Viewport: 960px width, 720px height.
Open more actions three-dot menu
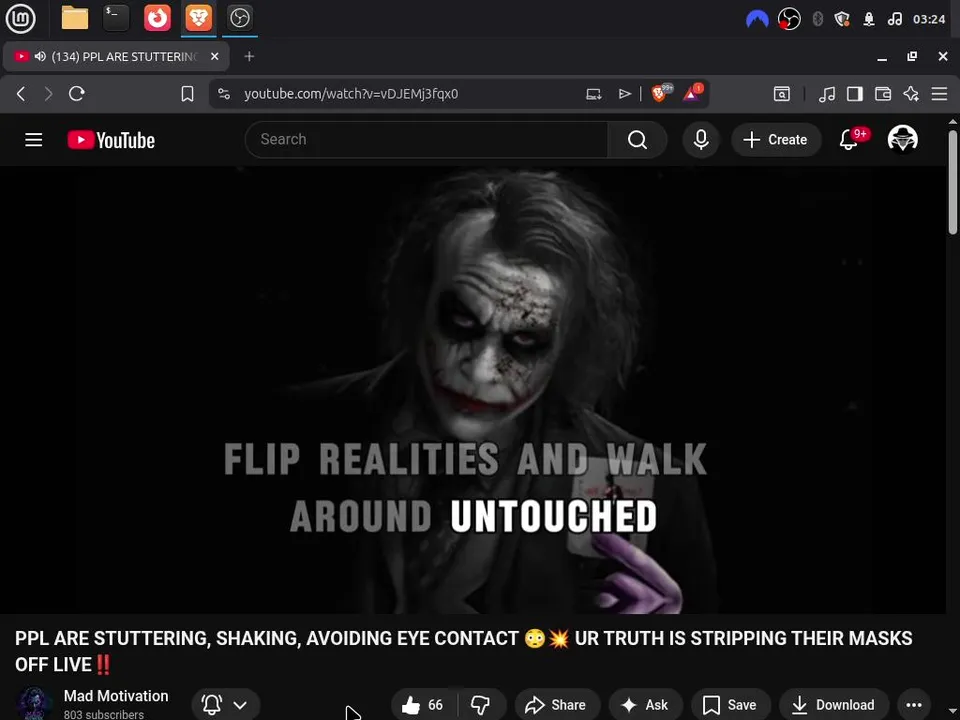pyautogui.click(x=913, y=705)
